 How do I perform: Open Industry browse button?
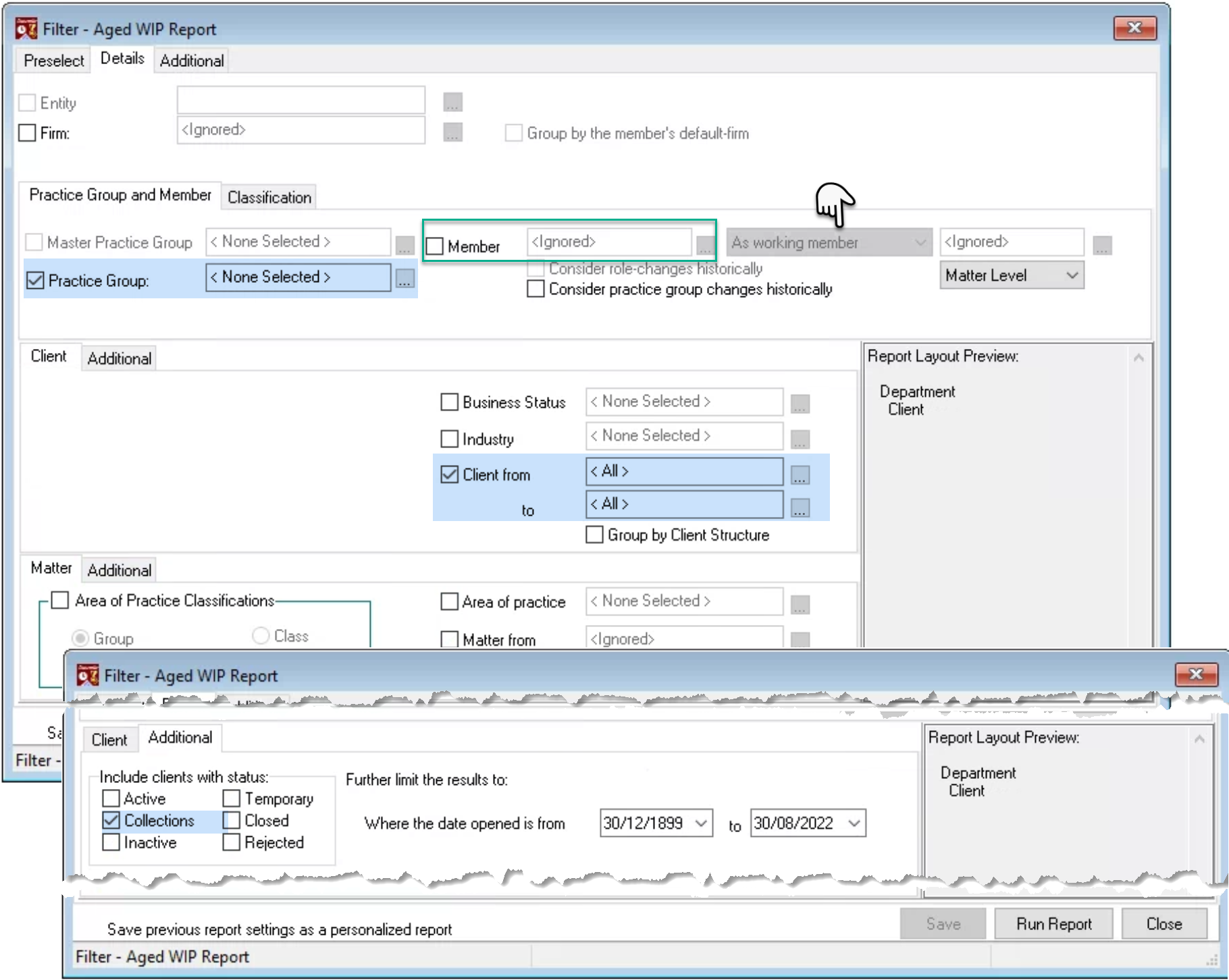pyautogui.click(x=800, y=439)
